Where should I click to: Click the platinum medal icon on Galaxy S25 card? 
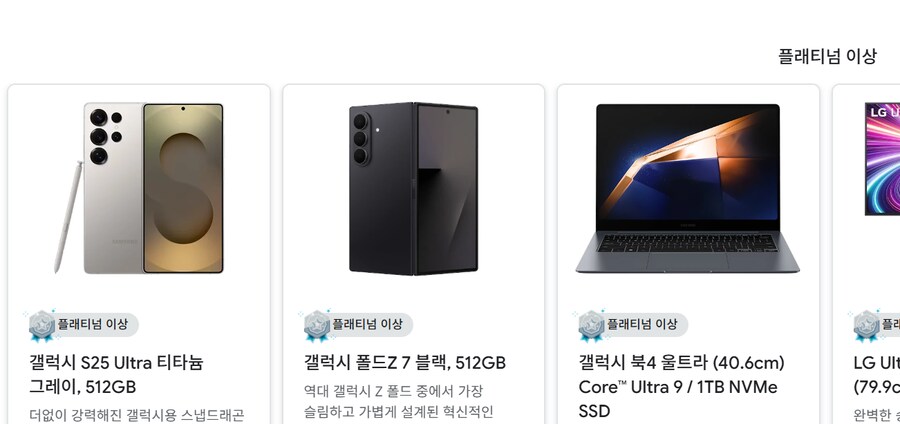pyautogui.click(x=41, y=326)
